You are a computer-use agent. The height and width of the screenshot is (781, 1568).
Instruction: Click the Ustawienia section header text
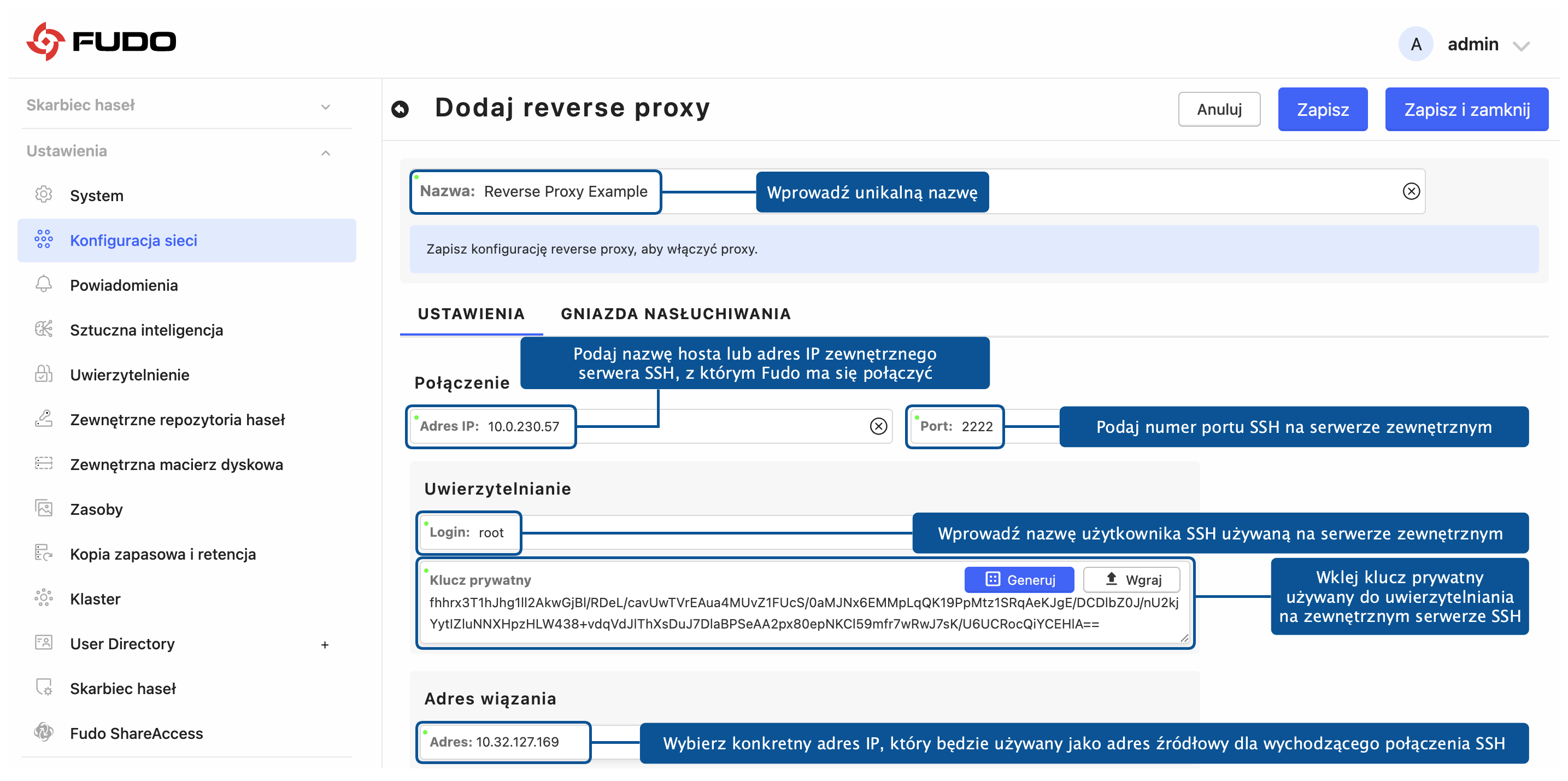pyautogui.click(x=66, y=151)
